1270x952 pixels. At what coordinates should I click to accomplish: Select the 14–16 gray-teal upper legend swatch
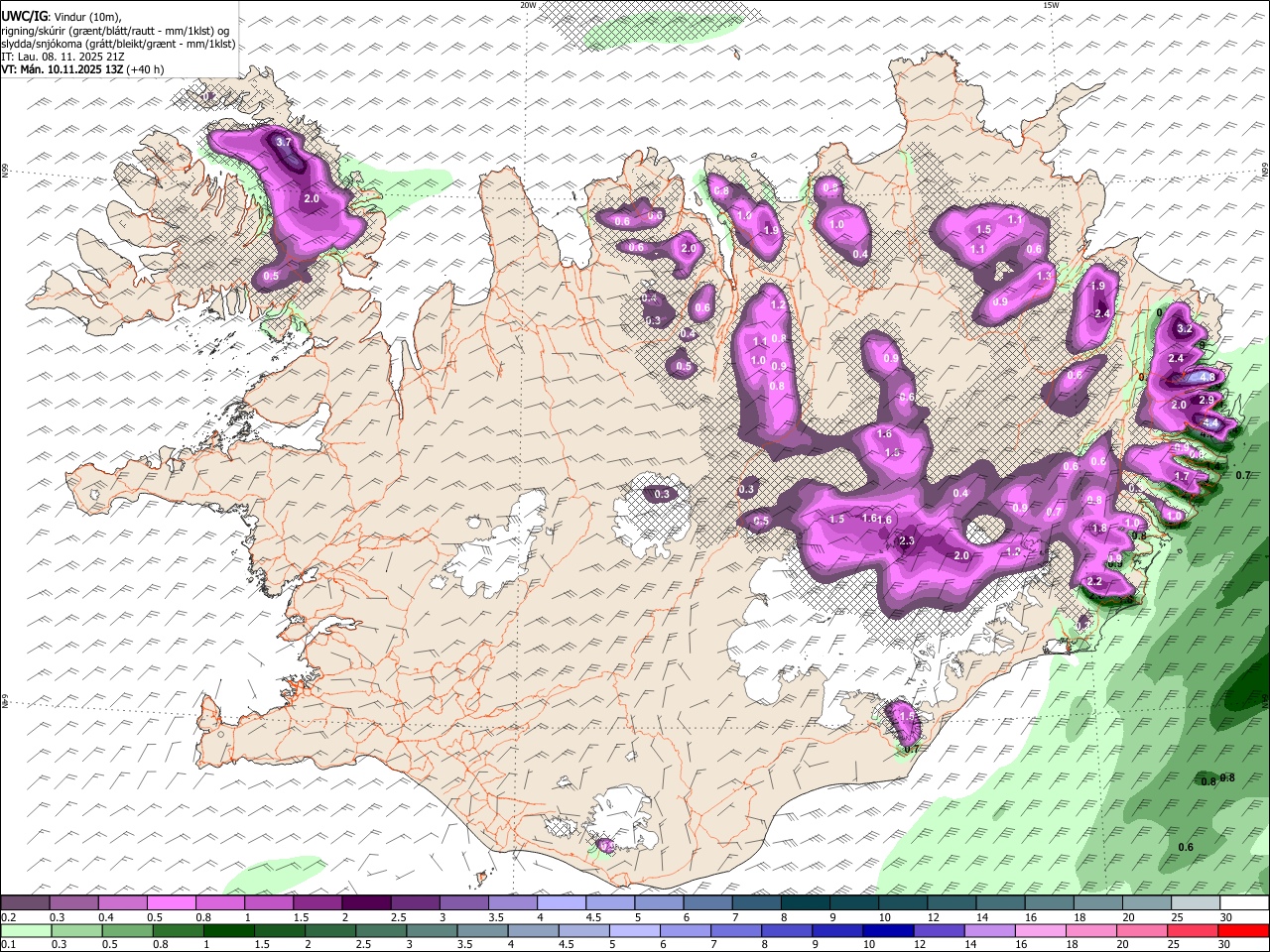[x=999, y=903]
